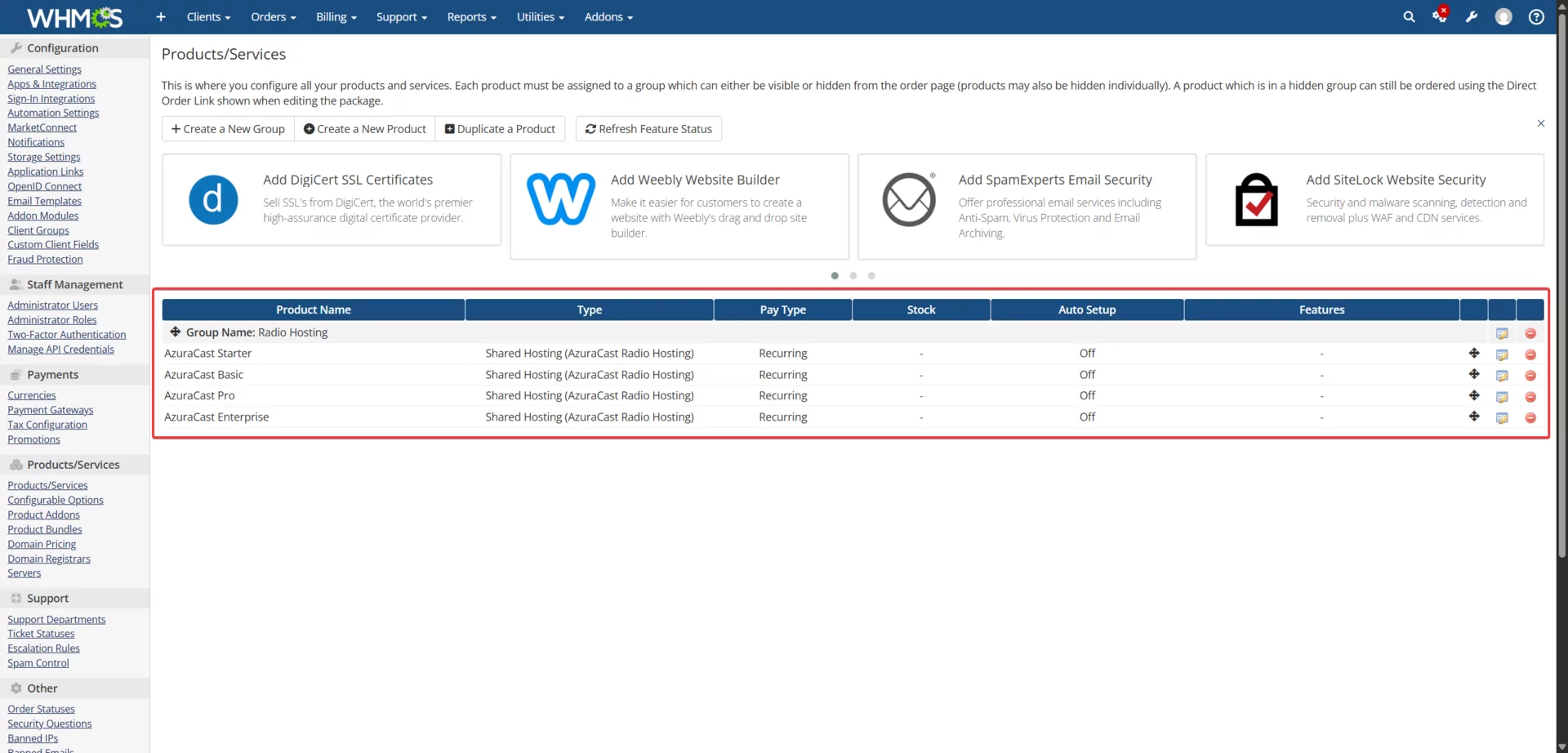Viewport: 1568px width, 753px height.
Task: Open the Payment Gateways sidebar link
Action: coord(50,410)
